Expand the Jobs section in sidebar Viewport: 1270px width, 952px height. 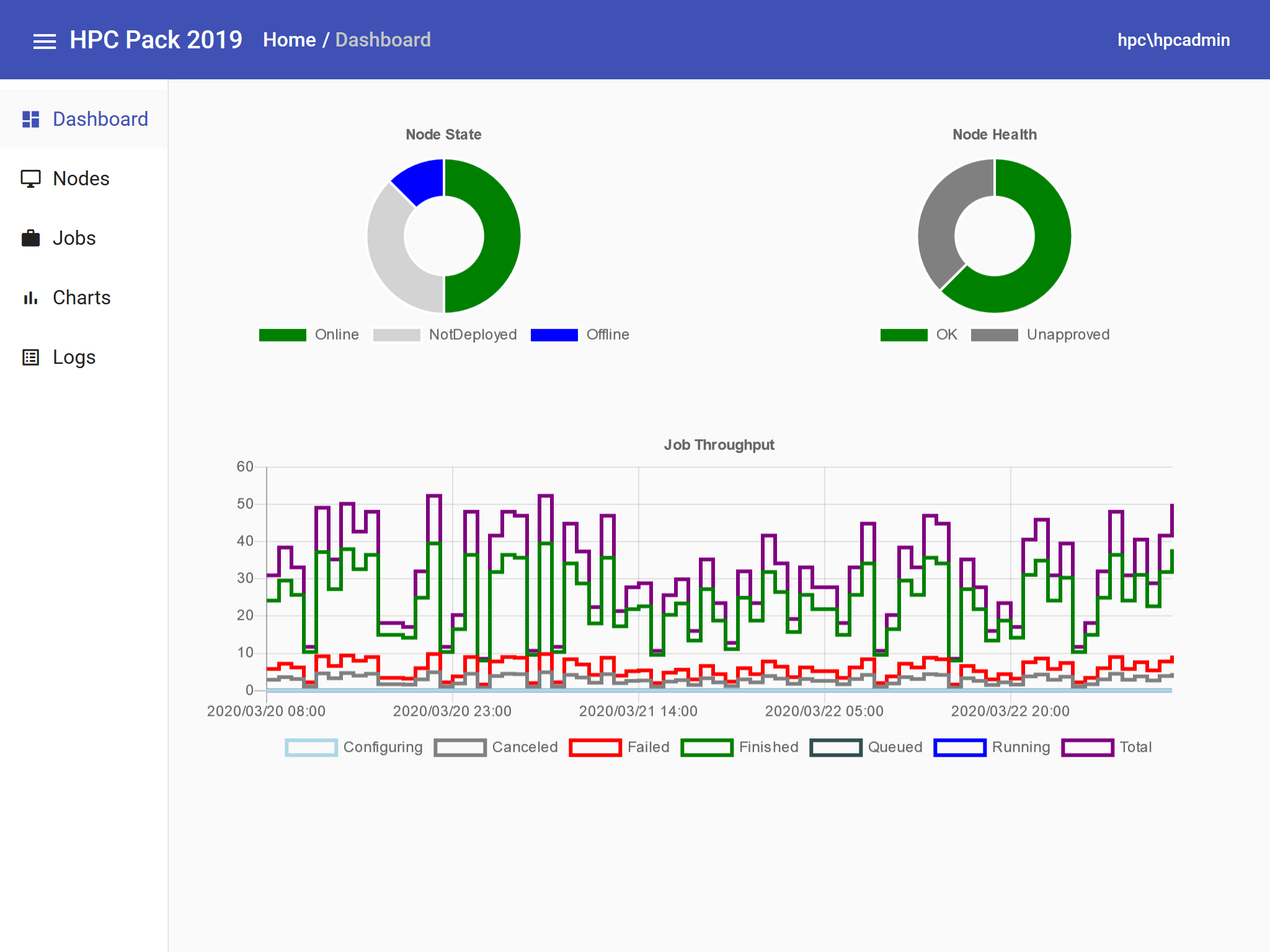(x=75, y=238)
